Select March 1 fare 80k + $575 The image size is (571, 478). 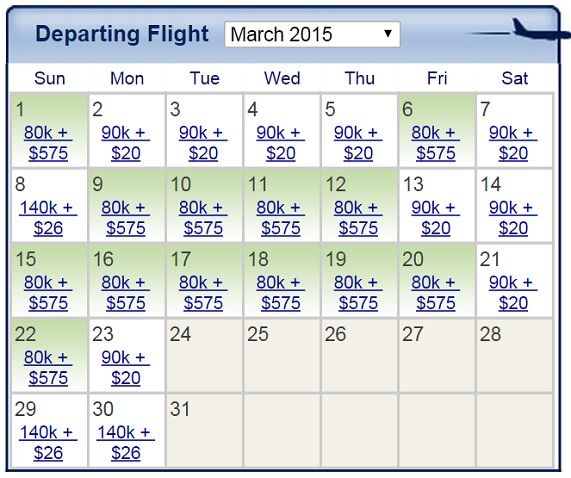click(x=48, y=143)
